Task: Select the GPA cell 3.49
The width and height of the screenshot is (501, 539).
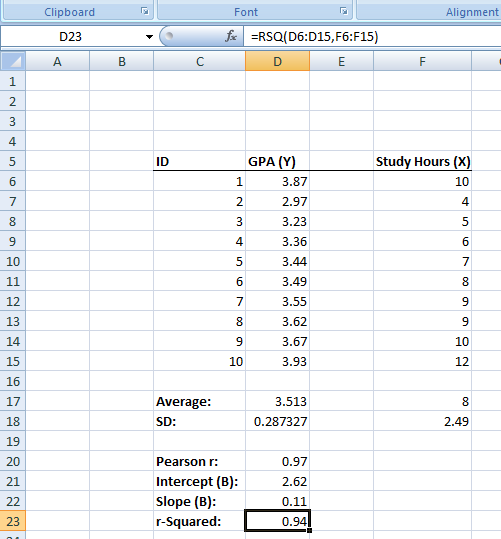Action: pos(277,281)
